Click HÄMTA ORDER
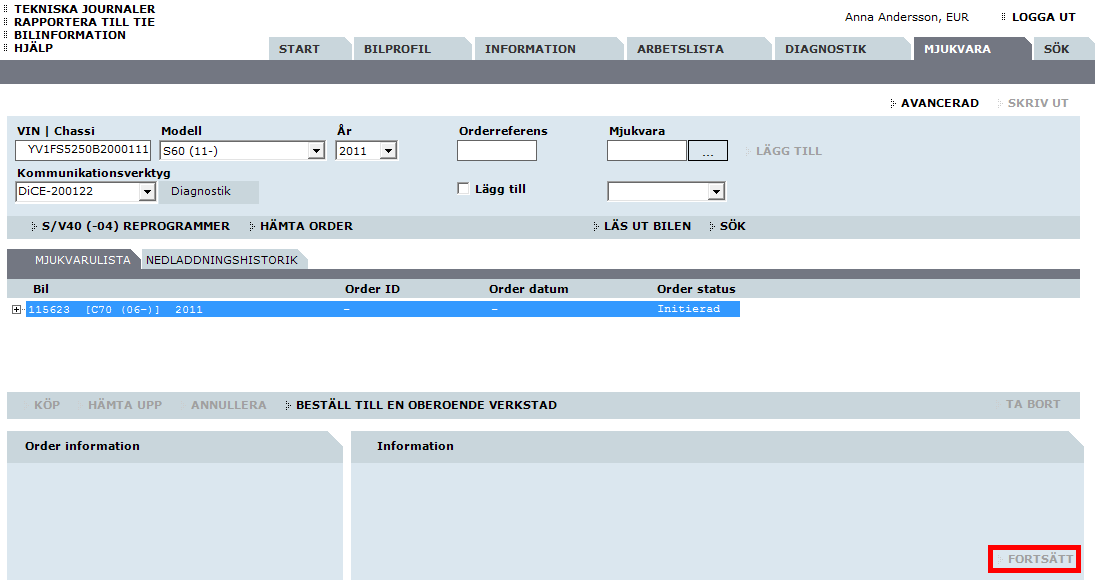Image resolution: width=1095 pixels, height=583 pixels. [306, 226]
